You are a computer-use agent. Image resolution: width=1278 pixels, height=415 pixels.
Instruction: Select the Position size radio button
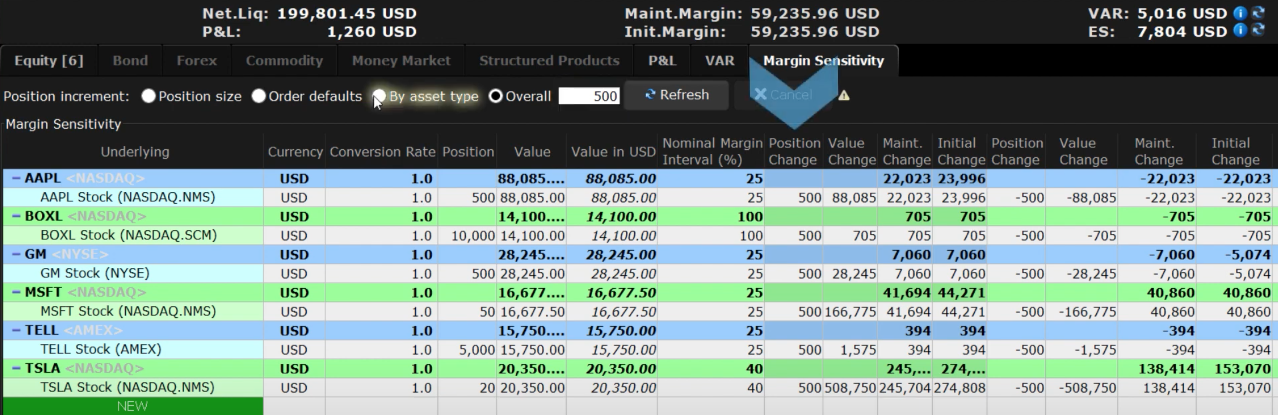coord(149,96)
